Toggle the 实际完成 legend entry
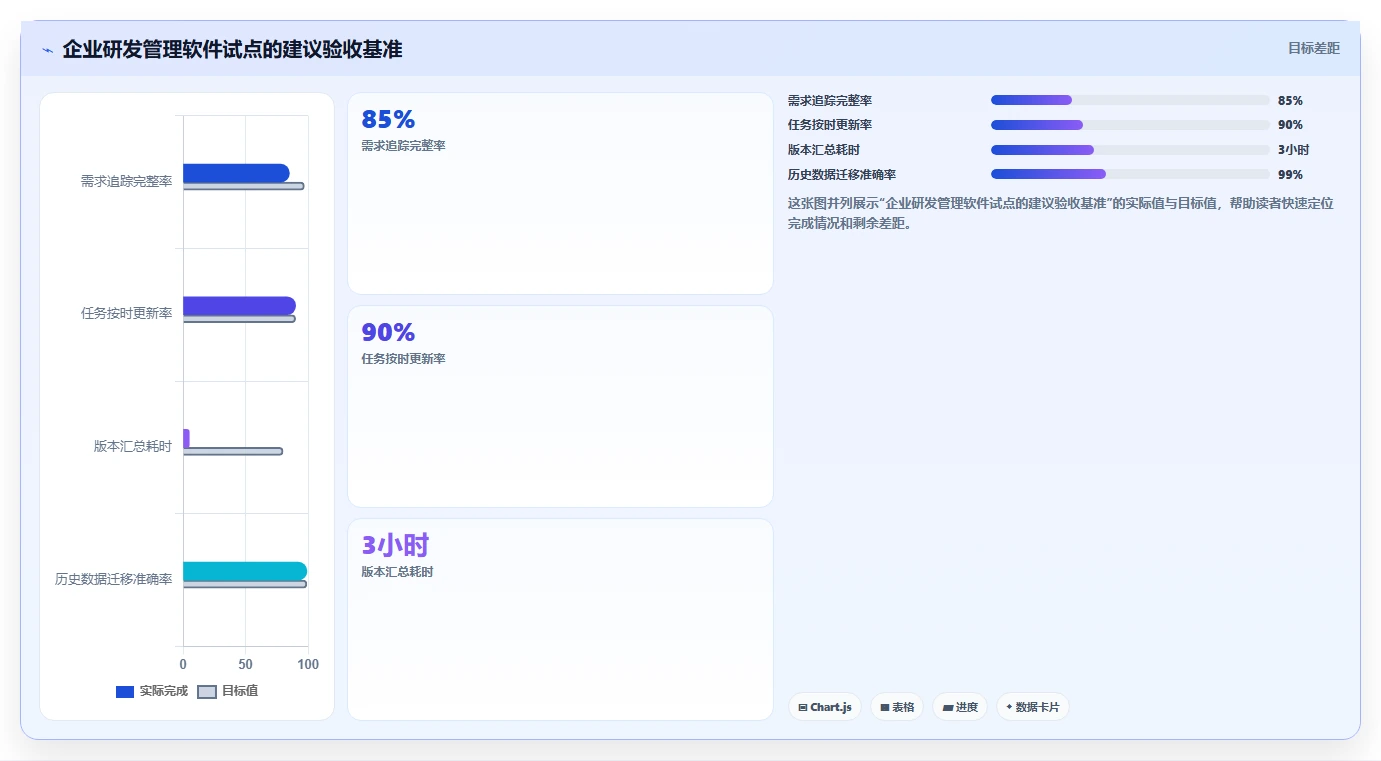The image size is (1381, 761). (x=152, y=691)
